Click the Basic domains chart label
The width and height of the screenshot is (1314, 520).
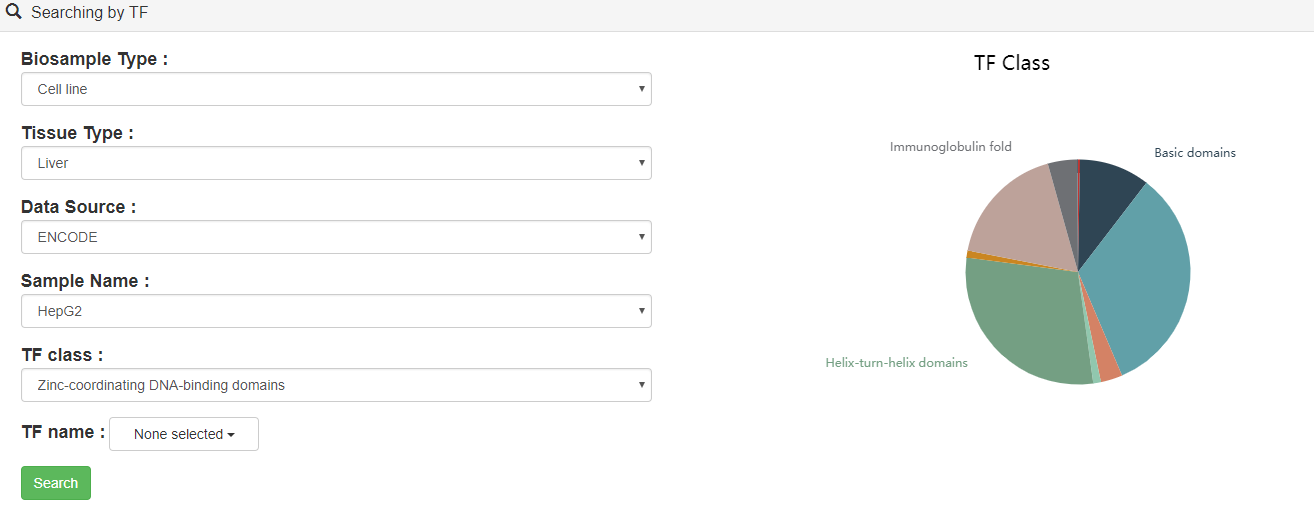pyautogui.click(x=1195, y=153)
